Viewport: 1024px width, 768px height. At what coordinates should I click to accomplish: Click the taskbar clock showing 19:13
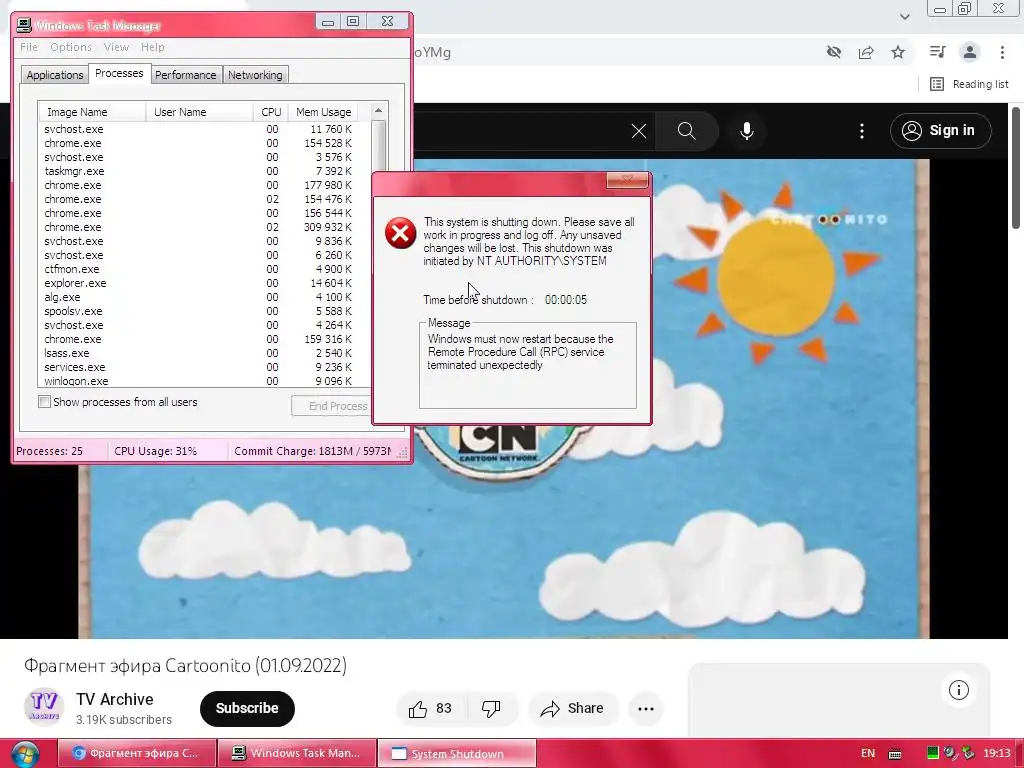click(x=997, y=753)
